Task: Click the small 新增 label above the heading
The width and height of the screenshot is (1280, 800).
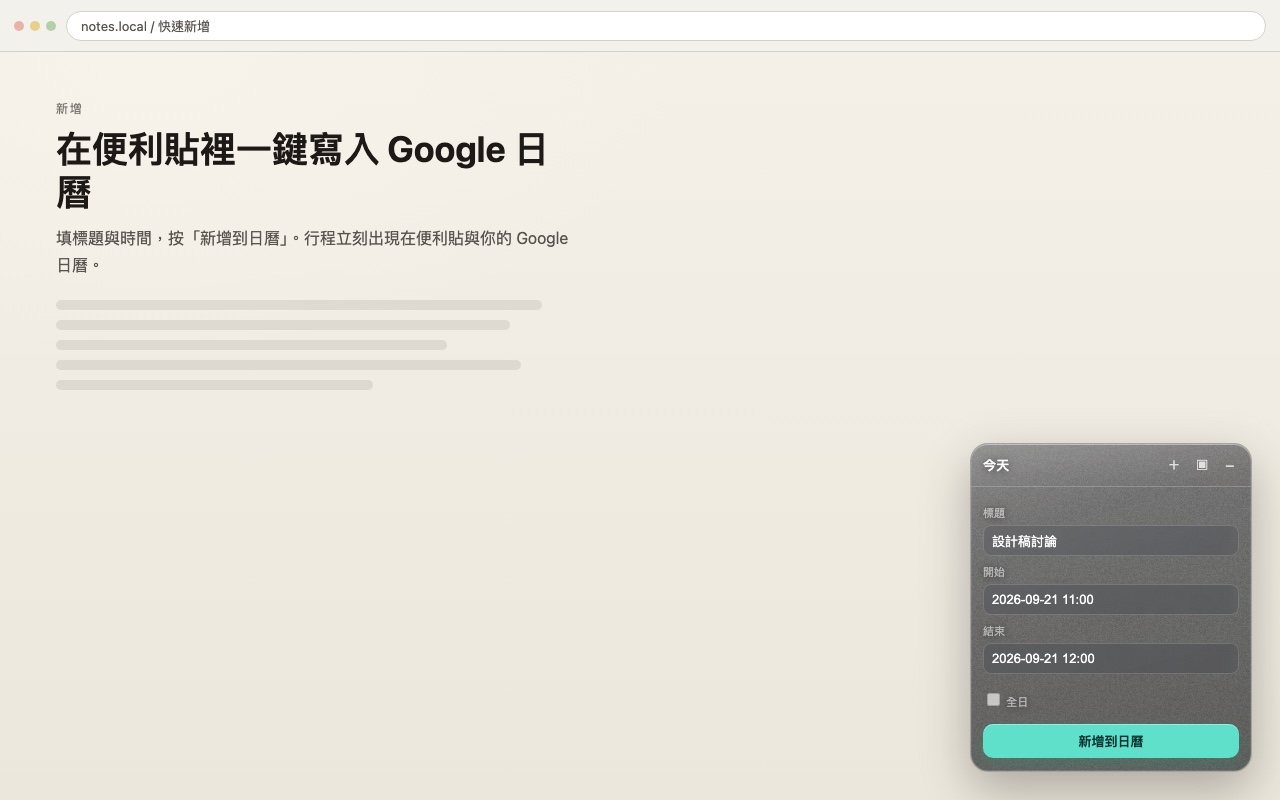Action: [69, 109]
